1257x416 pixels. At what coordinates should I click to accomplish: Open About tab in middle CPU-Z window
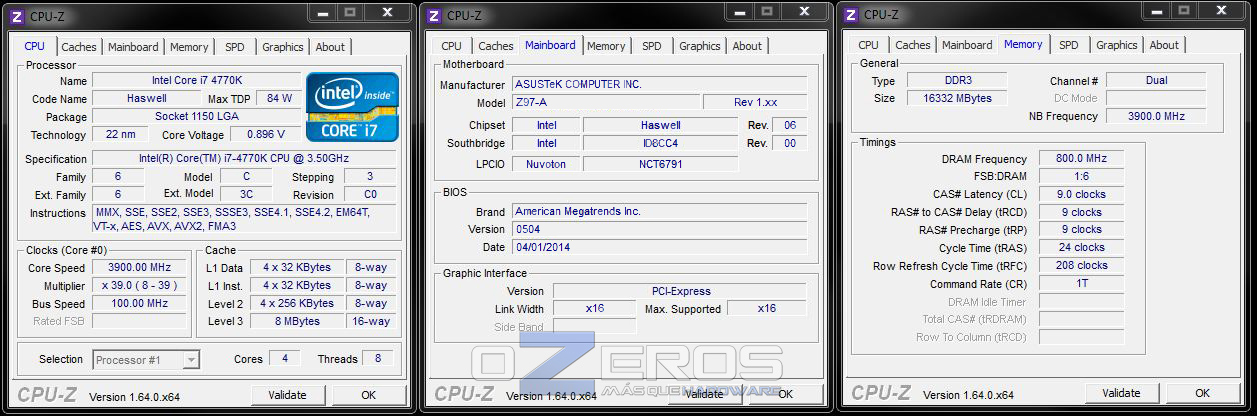click(x=747, y=46)
